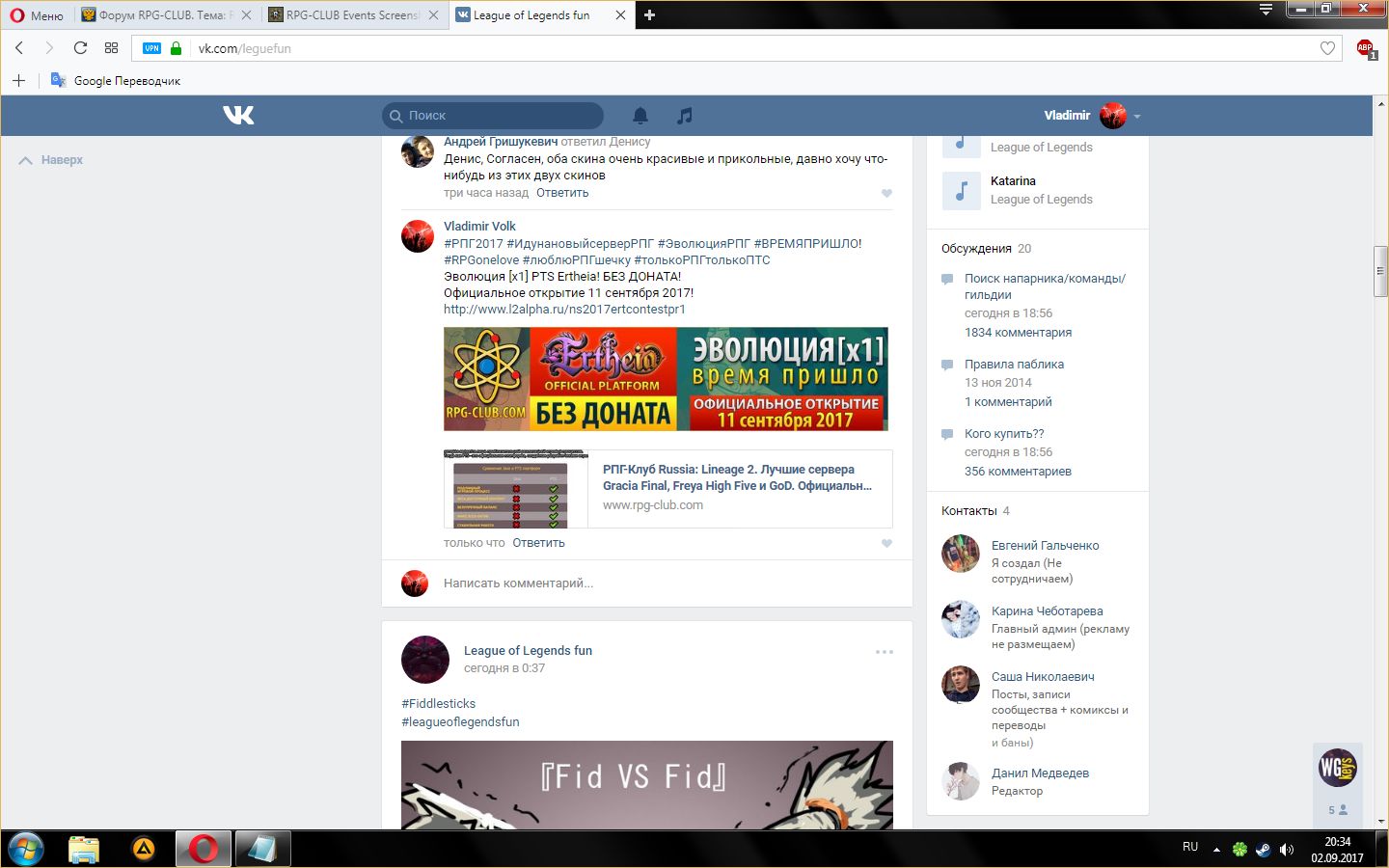Open Саша Николаевич's avatar in contacts
The height and width of the screenshot is (868, 1389).
(x=961, y=685)
